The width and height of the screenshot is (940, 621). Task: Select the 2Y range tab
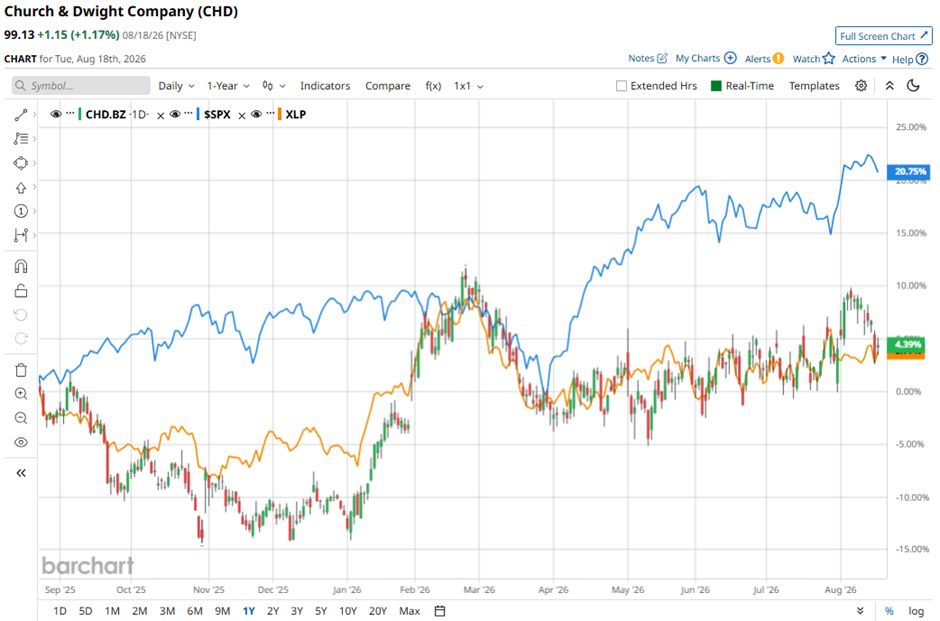click(x=273, y=611)
